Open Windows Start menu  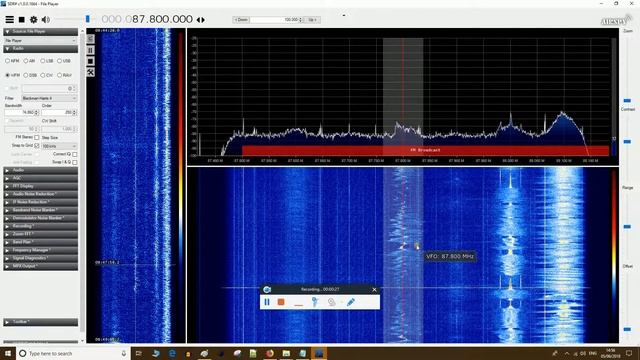click(x=8, y=353)
